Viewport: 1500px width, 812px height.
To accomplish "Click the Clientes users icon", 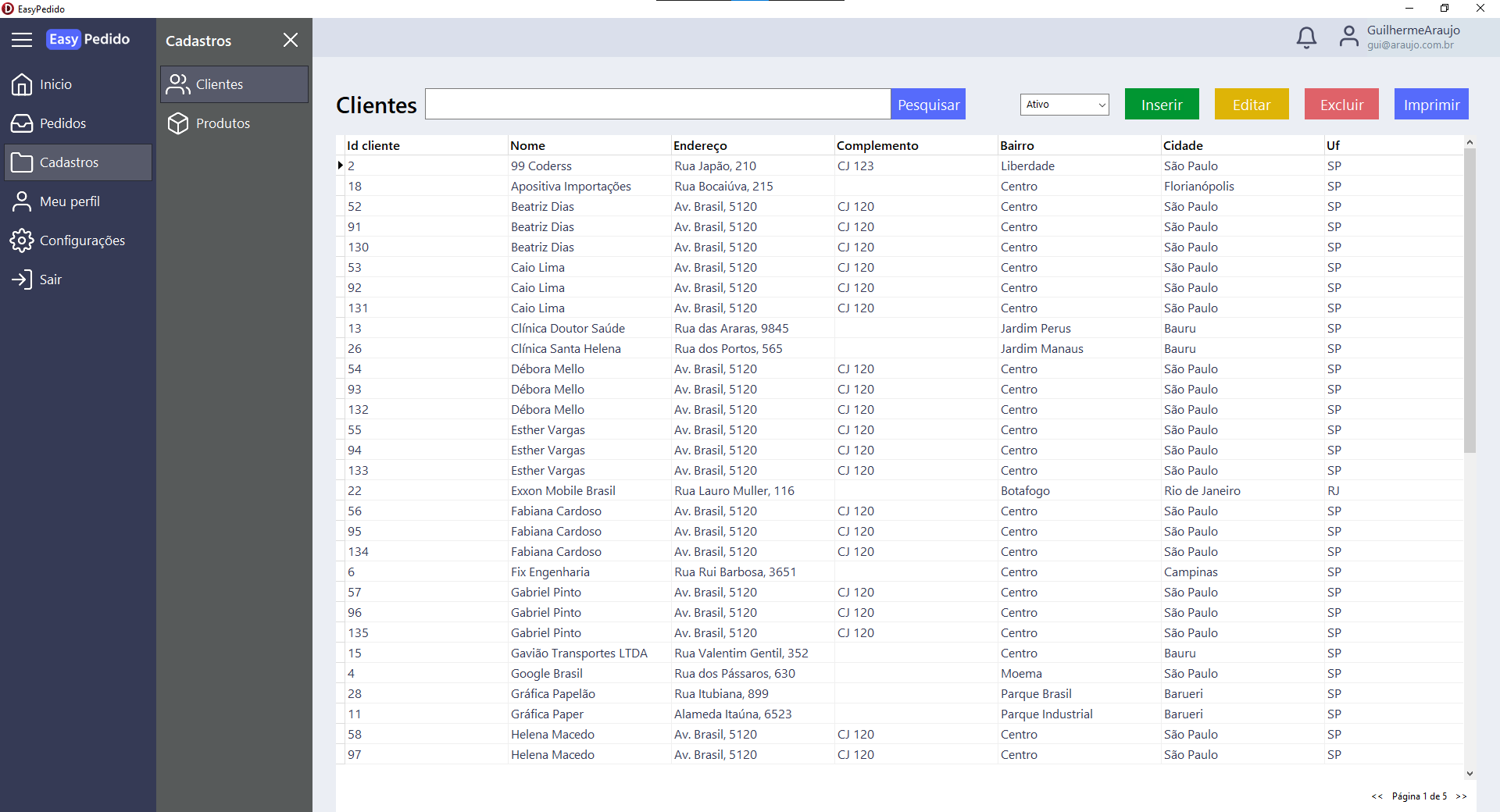I will click(178, 84).
